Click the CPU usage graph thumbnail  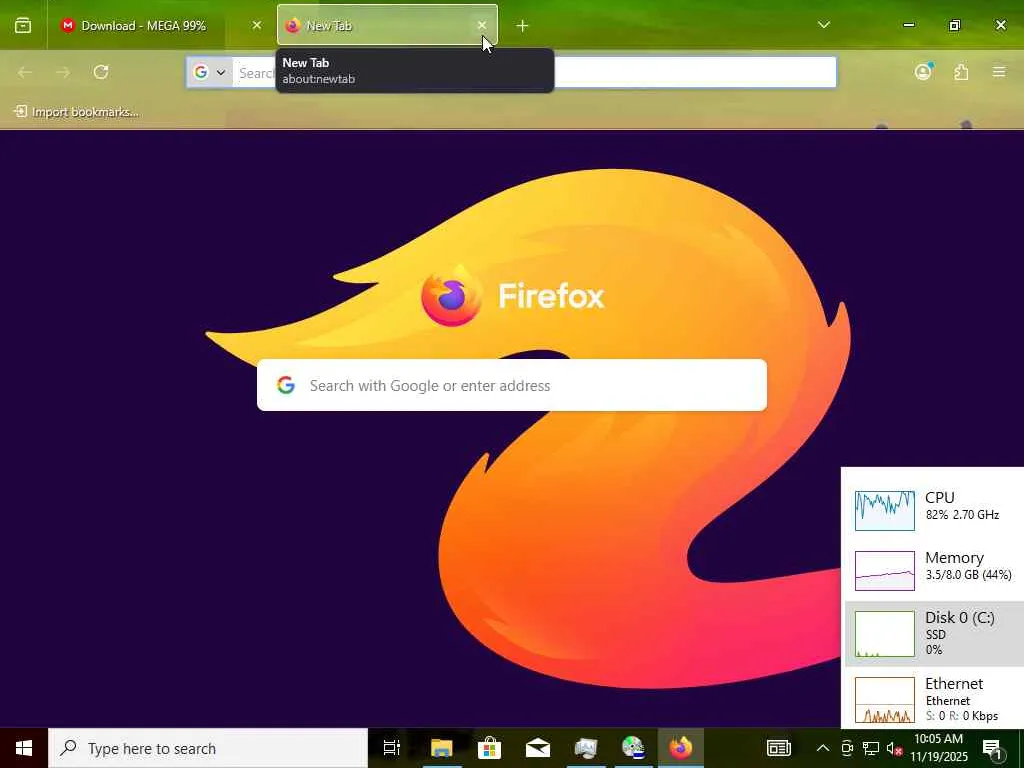tap(885, 511)
